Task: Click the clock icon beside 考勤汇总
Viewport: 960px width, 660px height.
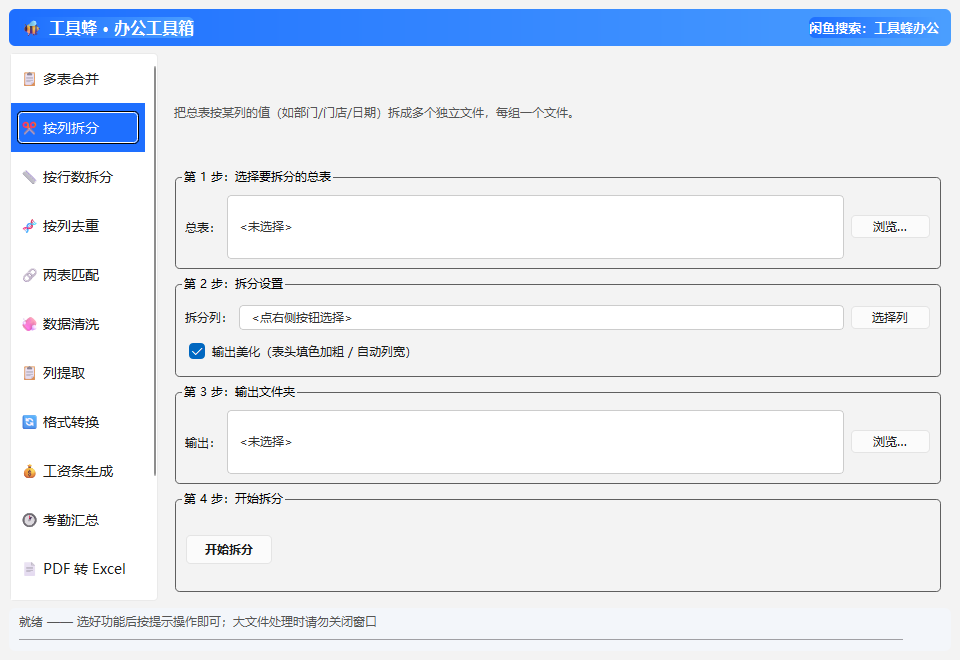Action: point(29,520)
